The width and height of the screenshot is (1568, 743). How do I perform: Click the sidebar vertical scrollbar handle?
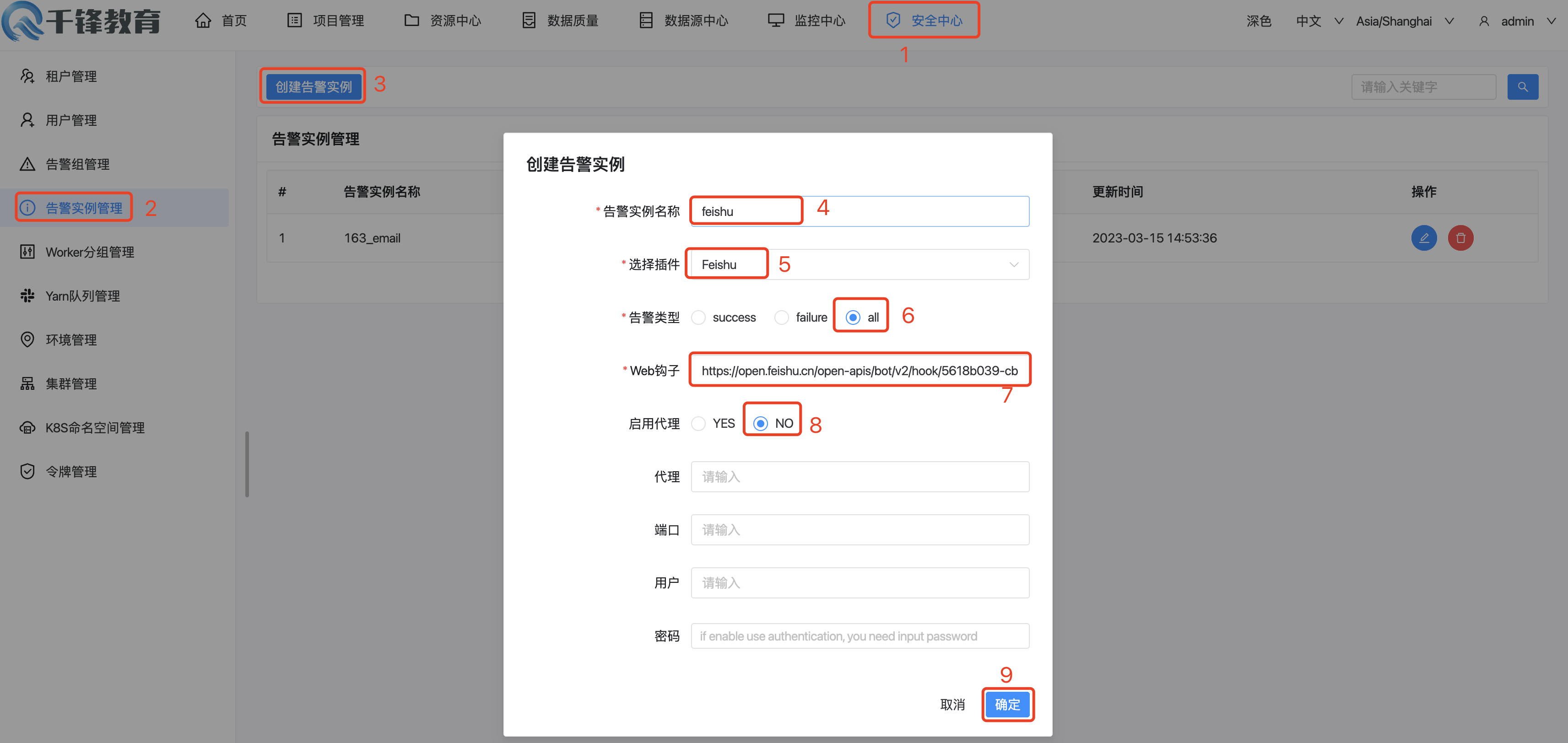pyautogui.click(x=247, y=464)
